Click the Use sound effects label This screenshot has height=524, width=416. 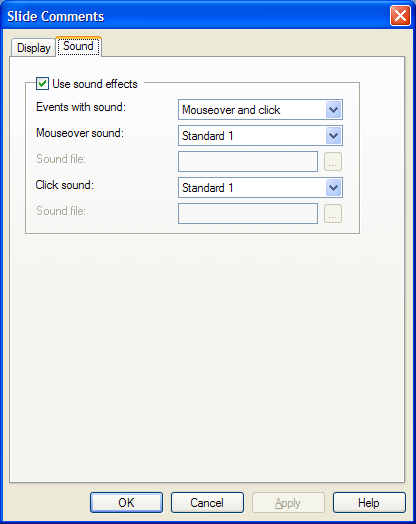click(95, 84)
